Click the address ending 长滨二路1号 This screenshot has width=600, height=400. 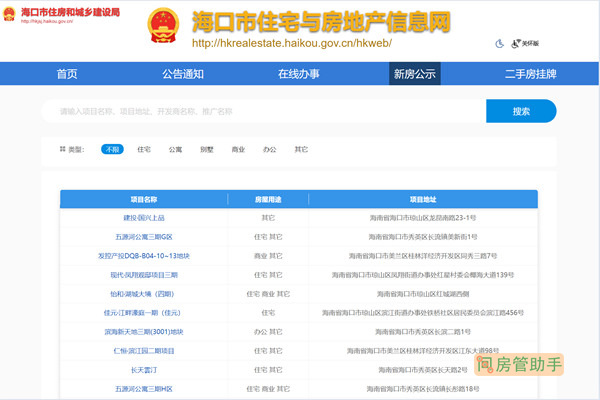pos(423,332)
